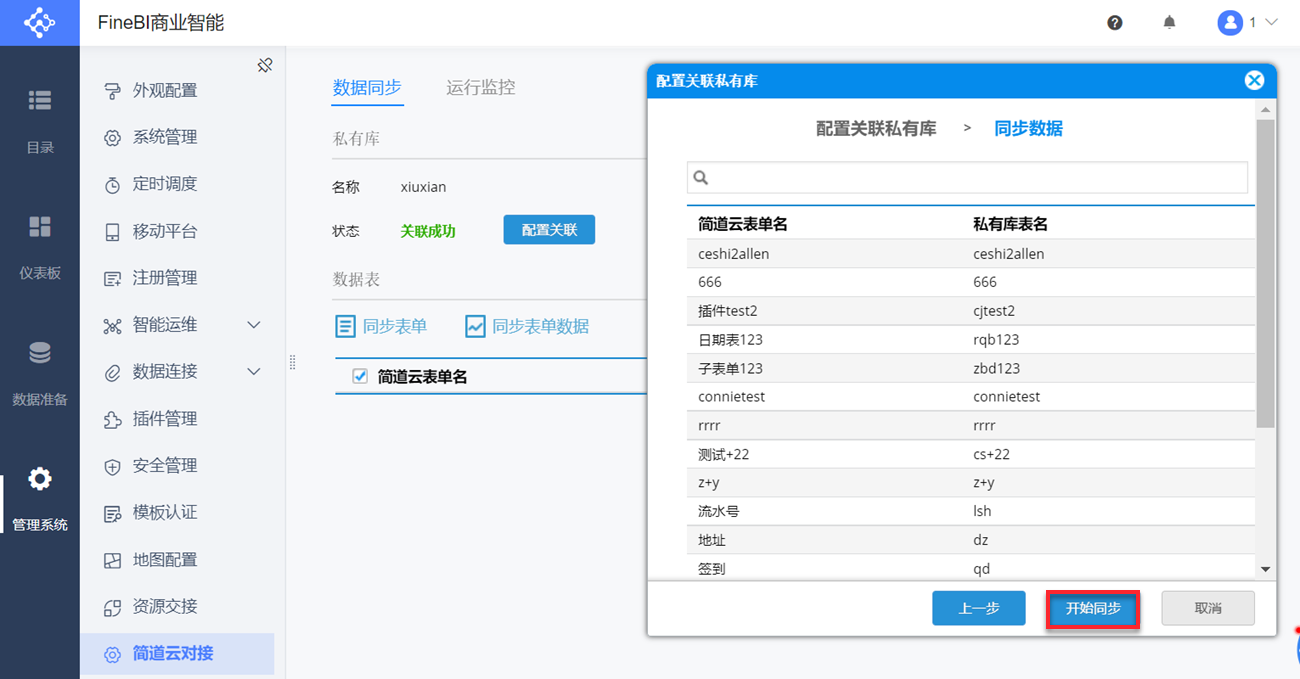Select the 地址 row
Viewport: 1300px width, 679px height.
point(971,539)
